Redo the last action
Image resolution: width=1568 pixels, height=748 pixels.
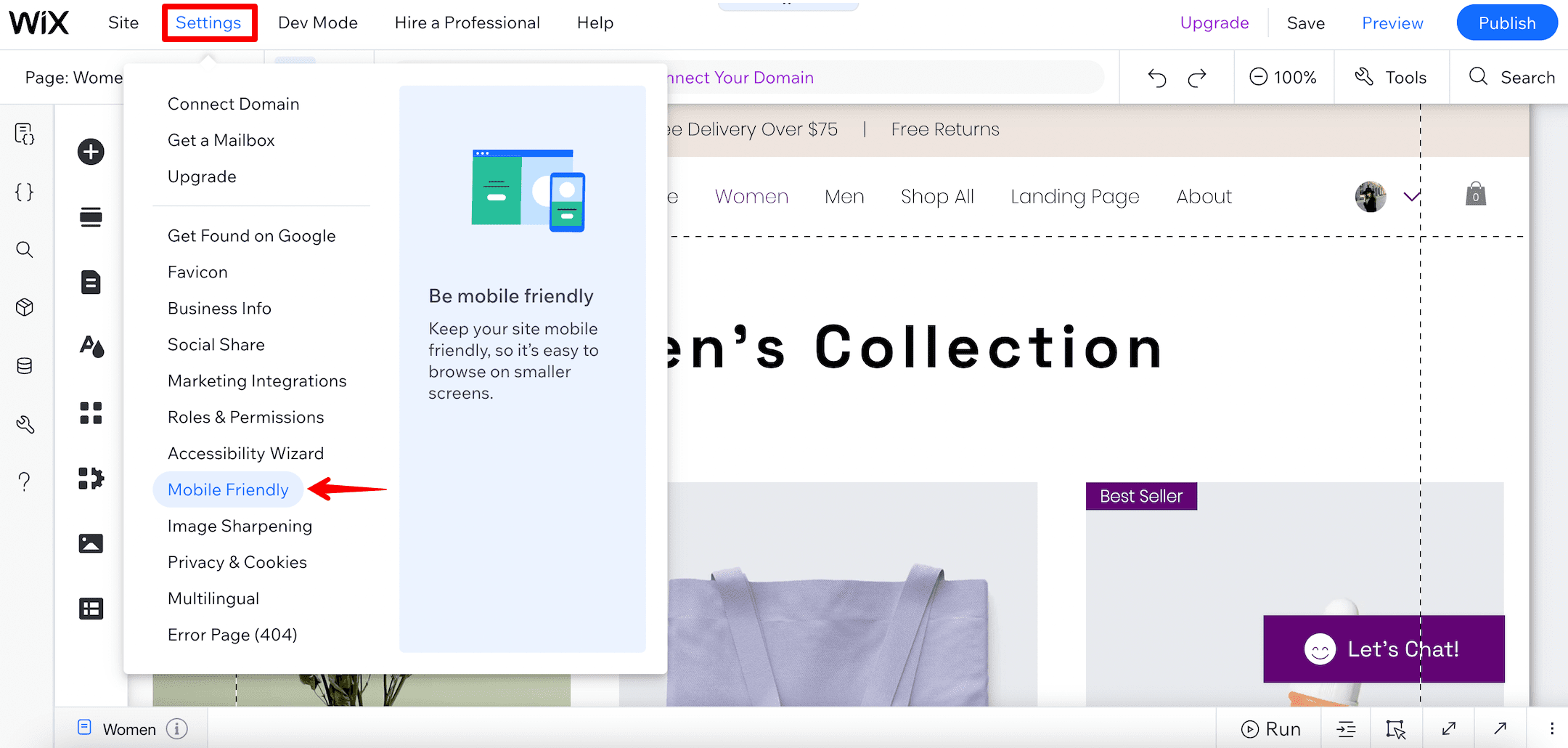(x=1197, y=77)
